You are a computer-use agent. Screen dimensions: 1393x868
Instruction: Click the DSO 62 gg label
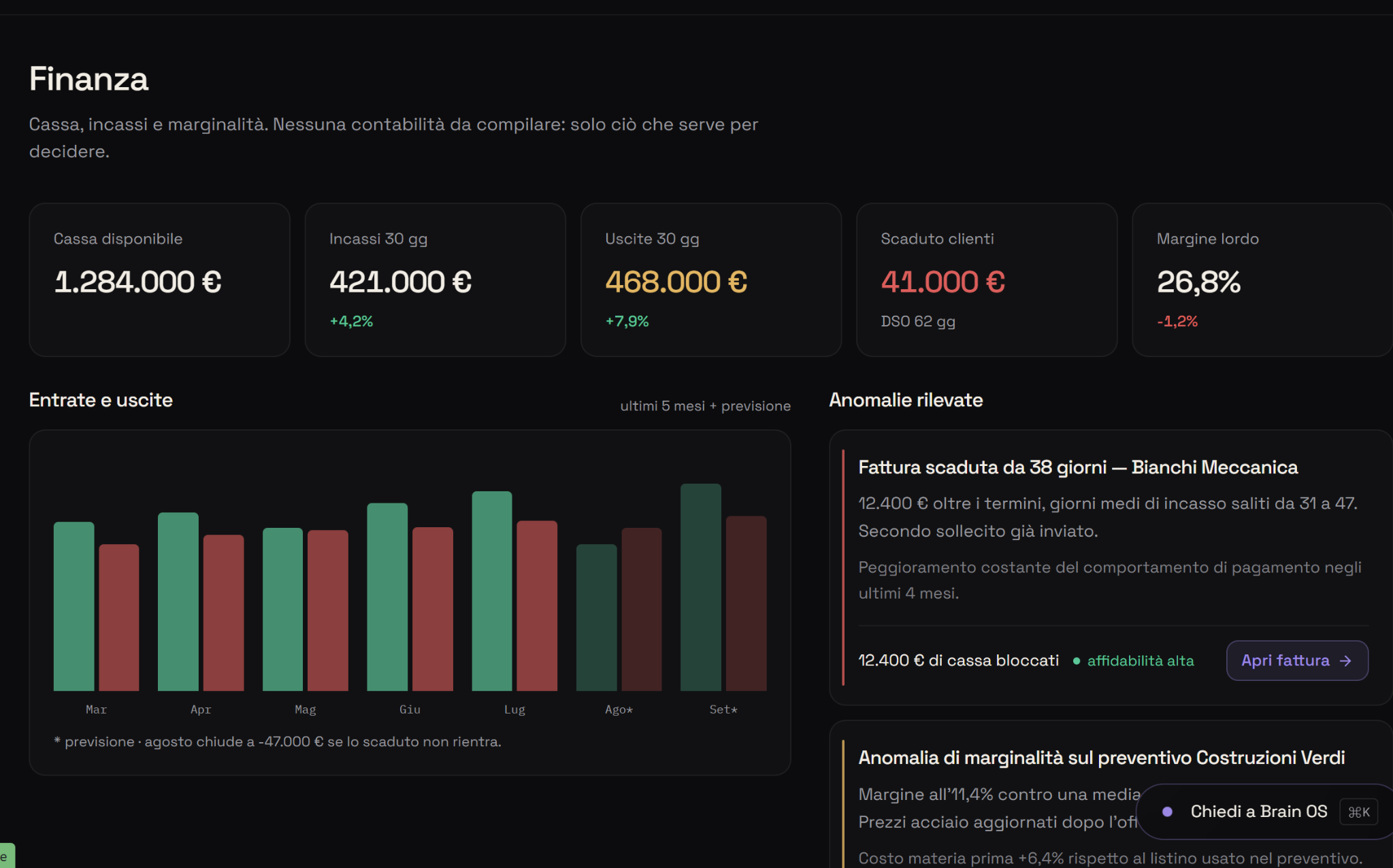point(918,321)
